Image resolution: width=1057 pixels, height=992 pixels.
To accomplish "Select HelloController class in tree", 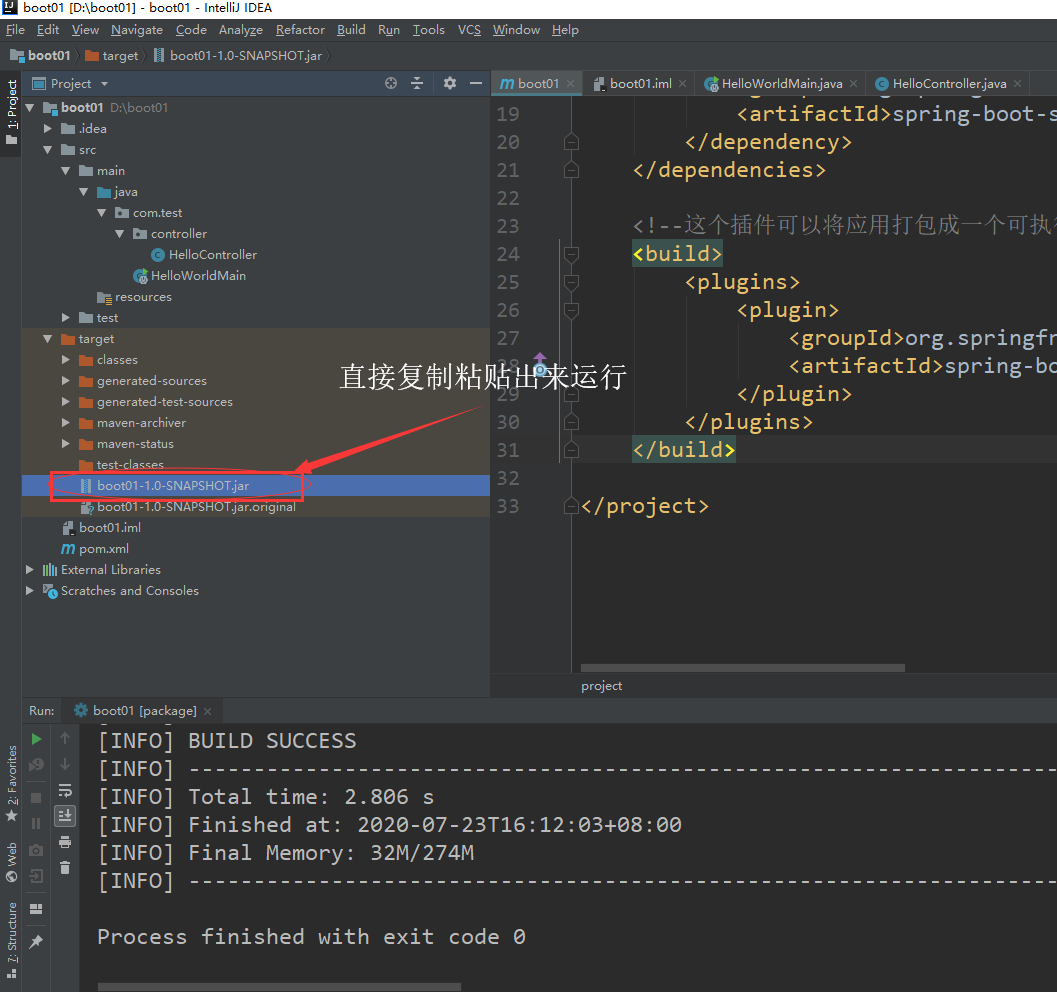I will (x=204, y=255).
